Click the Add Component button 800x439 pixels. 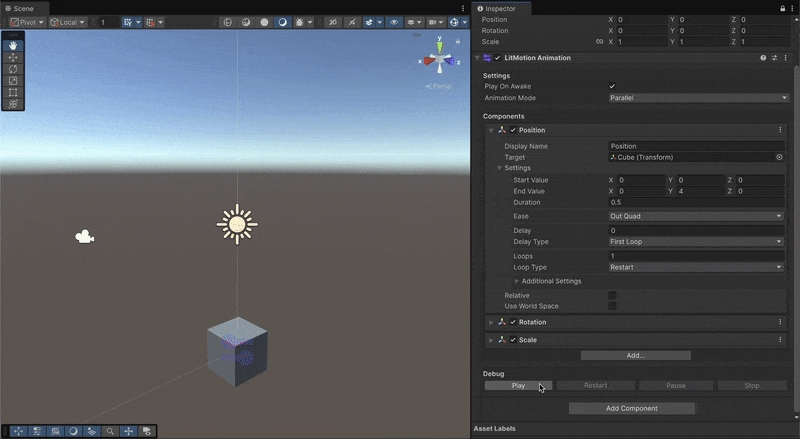point(632,408)
